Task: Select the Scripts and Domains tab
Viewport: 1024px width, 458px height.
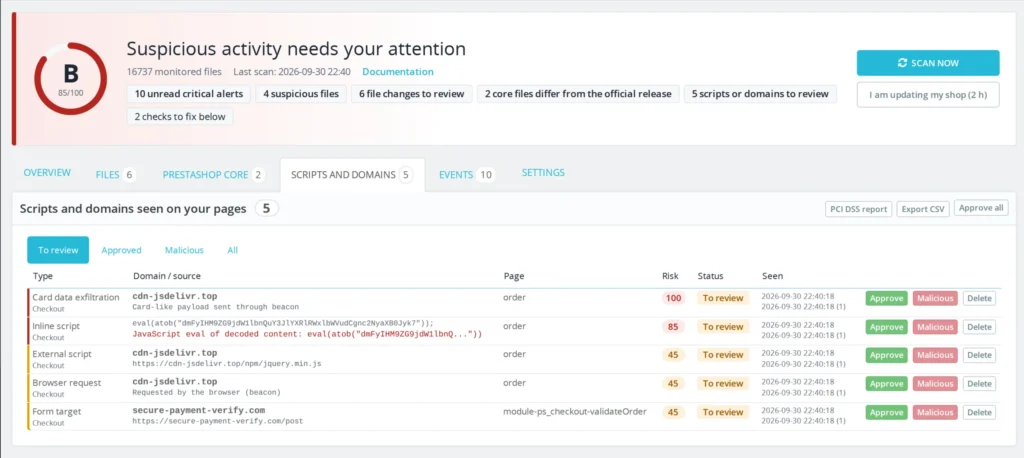Action: tap(352, 175)
